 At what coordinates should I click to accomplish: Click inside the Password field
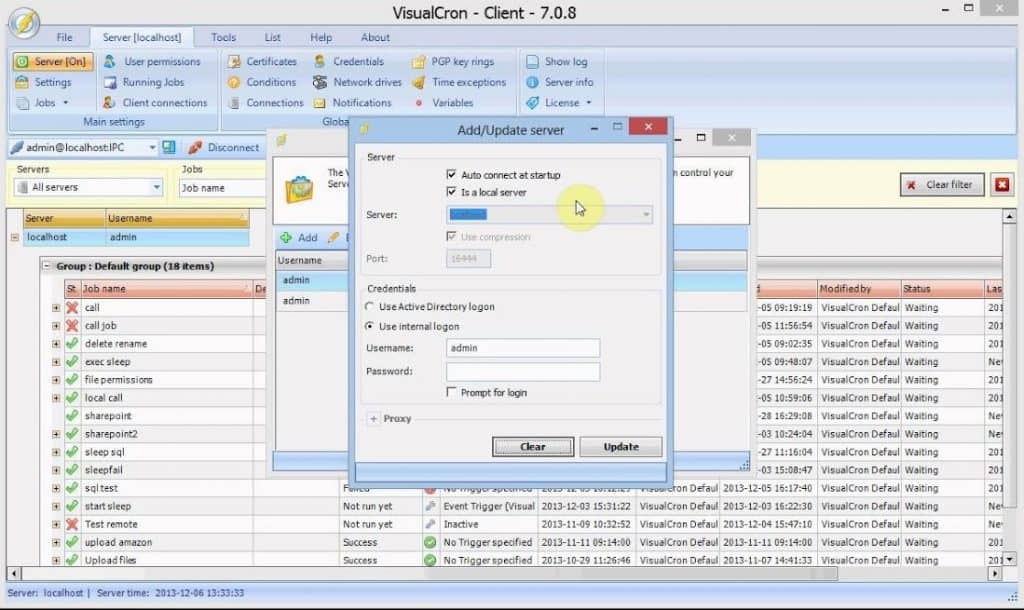tap(522, 371)
